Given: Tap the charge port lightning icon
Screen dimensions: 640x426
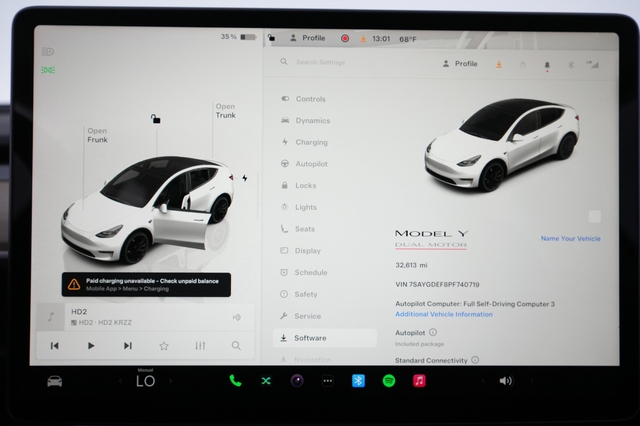Looking at the screenshot, I should click(x=244, y=178).
